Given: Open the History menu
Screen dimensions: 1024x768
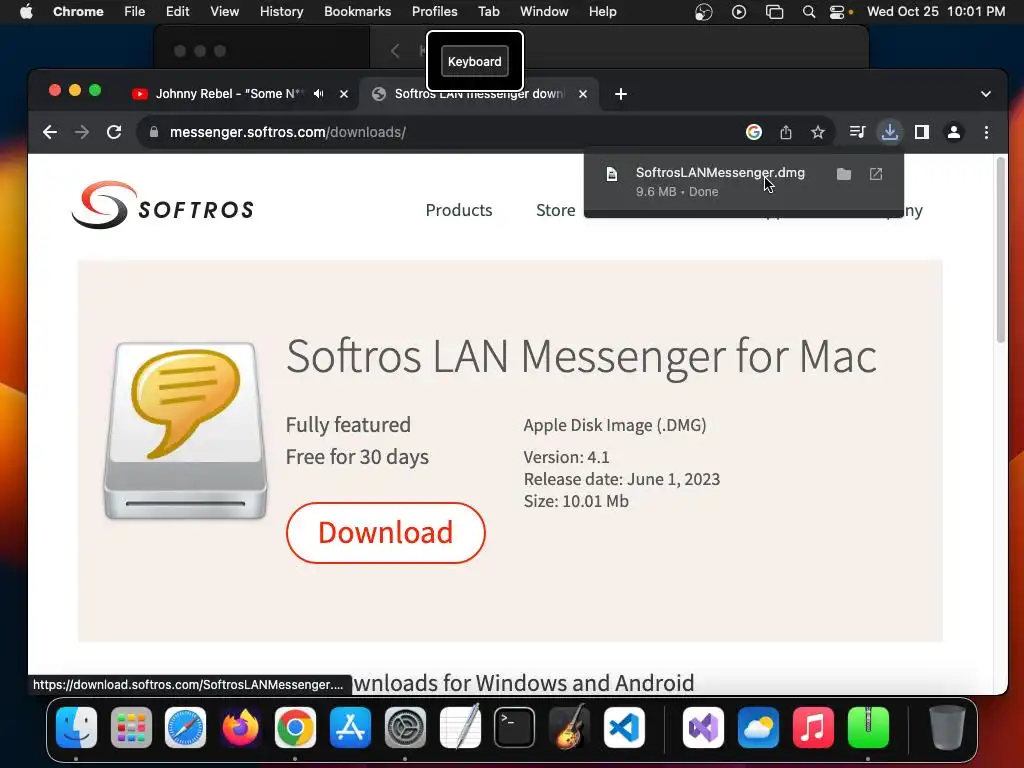Looking at the screenshot, I should point(281,12).
